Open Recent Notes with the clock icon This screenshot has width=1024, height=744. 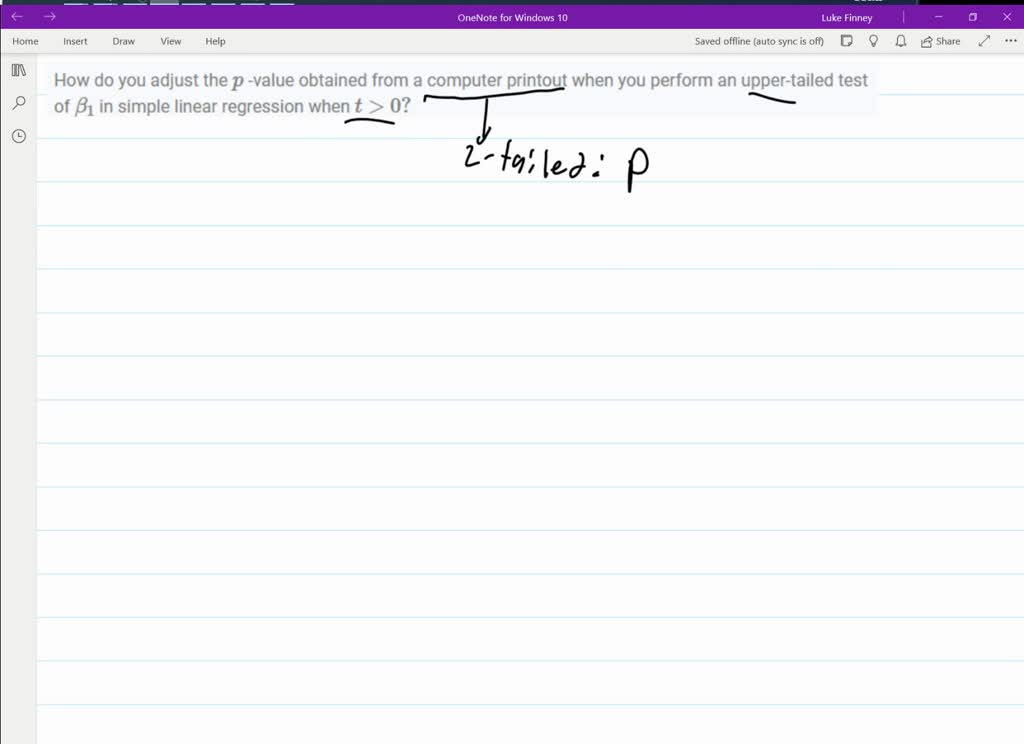click(18, 135)
